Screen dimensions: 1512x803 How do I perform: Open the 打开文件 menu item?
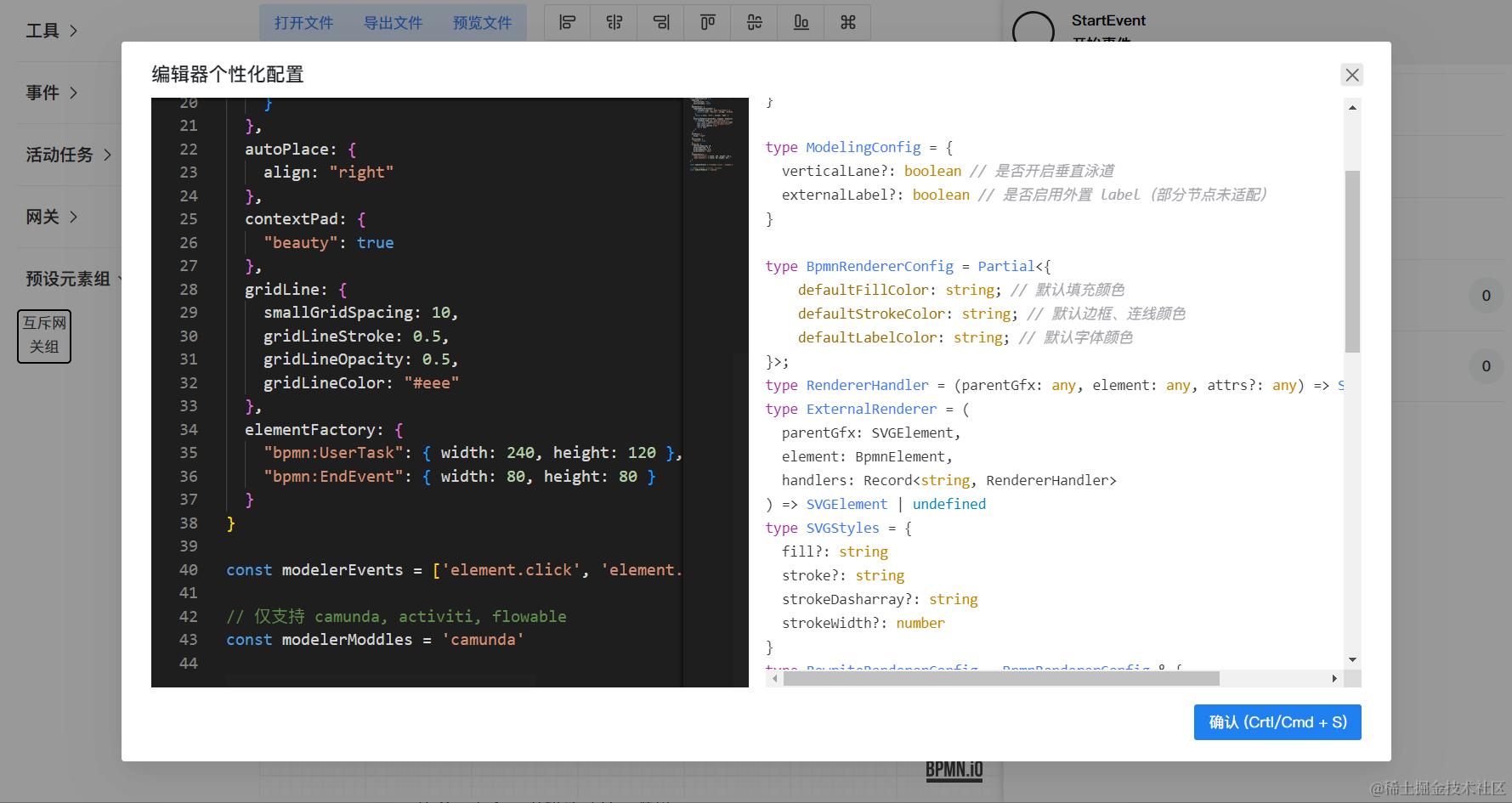pyautogui.click(x=303, y=23)
